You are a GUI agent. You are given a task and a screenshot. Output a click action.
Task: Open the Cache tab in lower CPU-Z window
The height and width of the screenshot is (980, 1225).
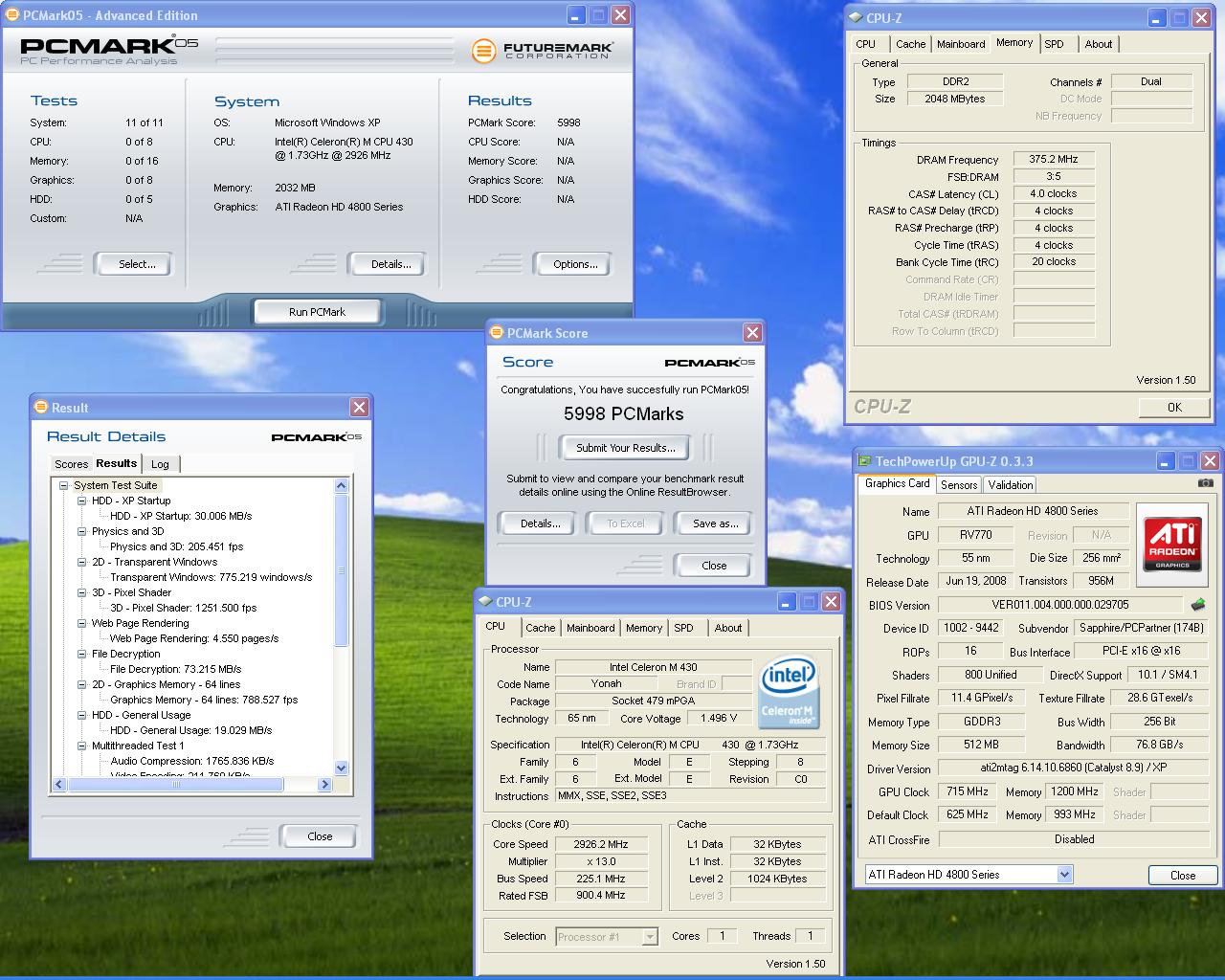click(x=540, y=628)
